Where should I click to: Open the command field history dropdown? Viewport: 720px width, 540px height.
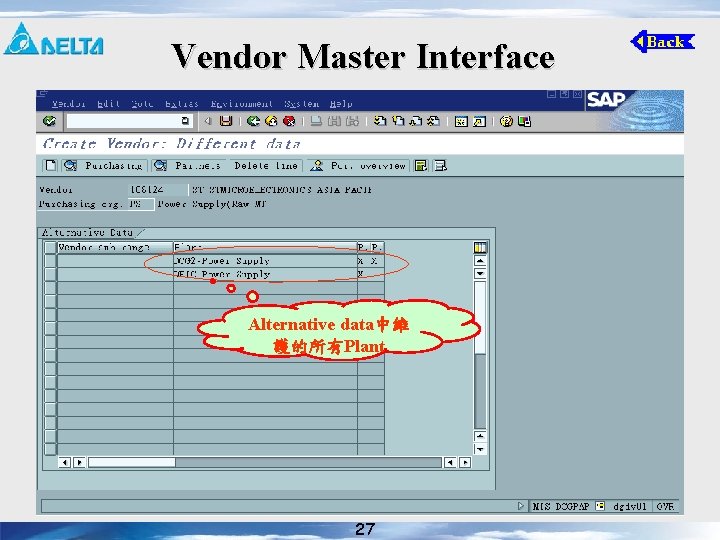(185, 121)
